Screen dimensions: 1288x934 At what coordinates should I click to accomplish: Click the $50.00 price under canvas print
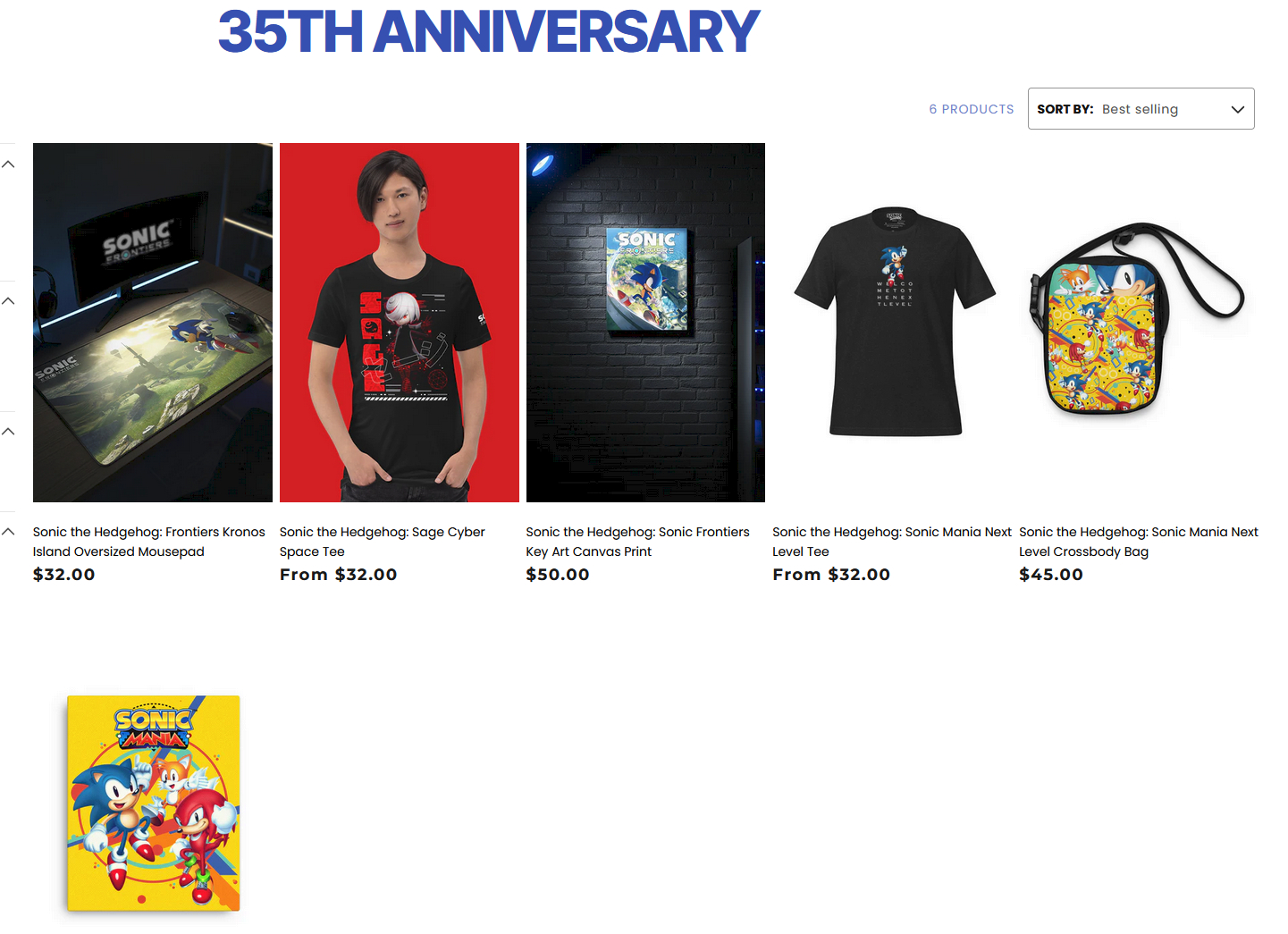click(558, 575)
